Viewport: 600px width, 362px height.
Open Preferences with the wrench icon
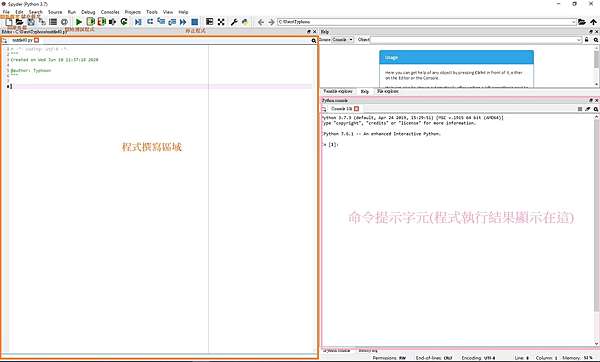point(234,22)
